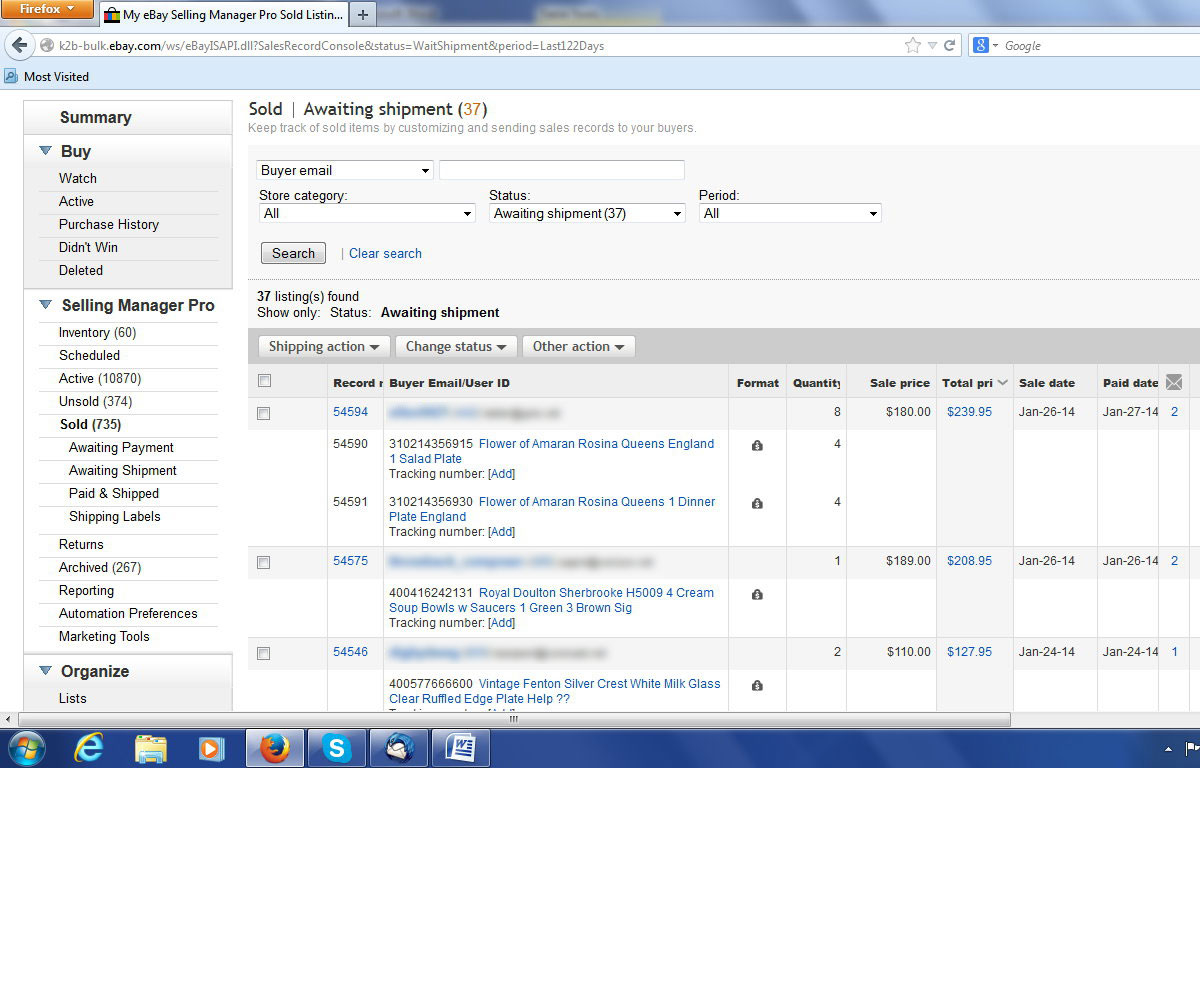
Task: Open Automation Preferences in sidebar
Action: pyautogui.click(x=128, y=613)
